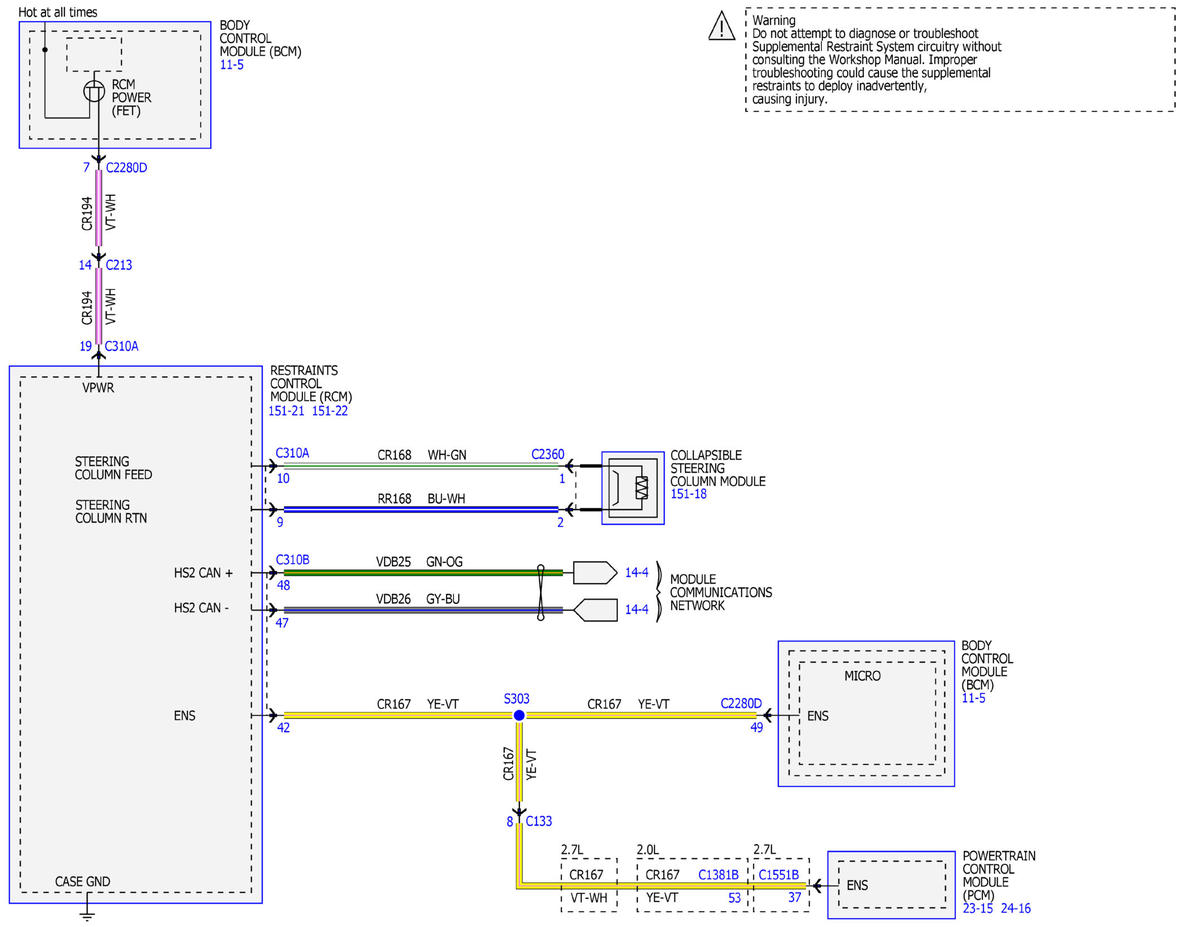The image size is (1200, 927).
Task: Select the C310A connector at pin 19
Action: tap(122, 345)
